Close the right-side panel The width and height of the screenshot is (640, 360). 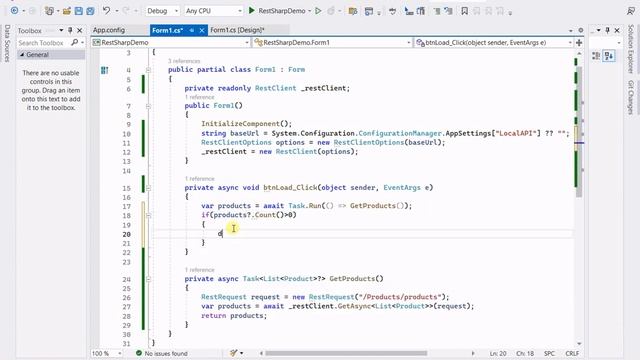point(617,30)
